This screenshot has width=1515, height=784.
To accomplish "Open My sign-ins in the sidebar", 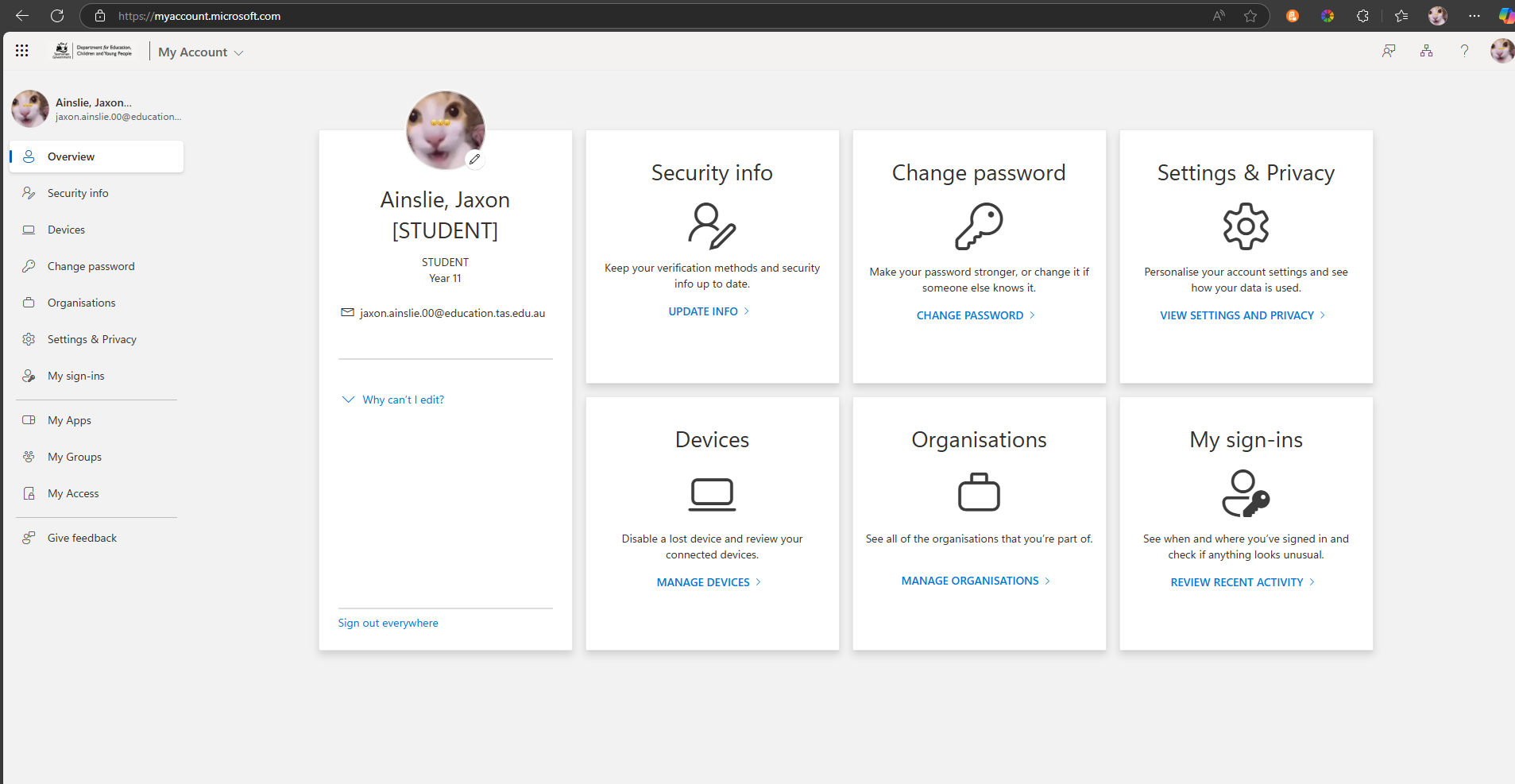I will (x=97, y=376).
